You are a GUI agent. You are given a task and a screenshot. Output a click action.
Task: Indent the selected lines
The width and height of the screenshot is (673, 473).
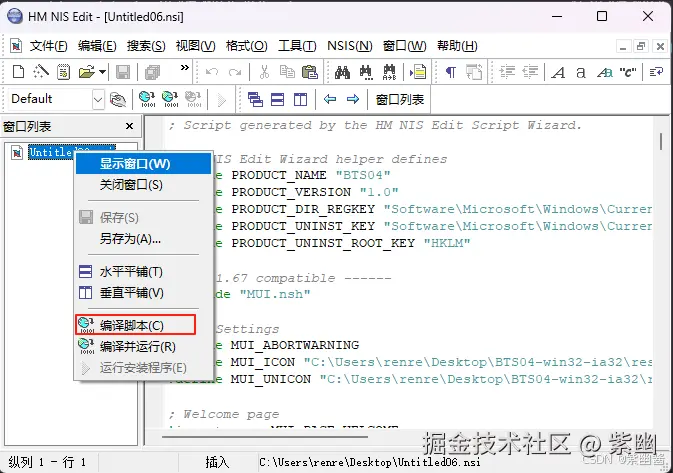[x=507, y=72]
